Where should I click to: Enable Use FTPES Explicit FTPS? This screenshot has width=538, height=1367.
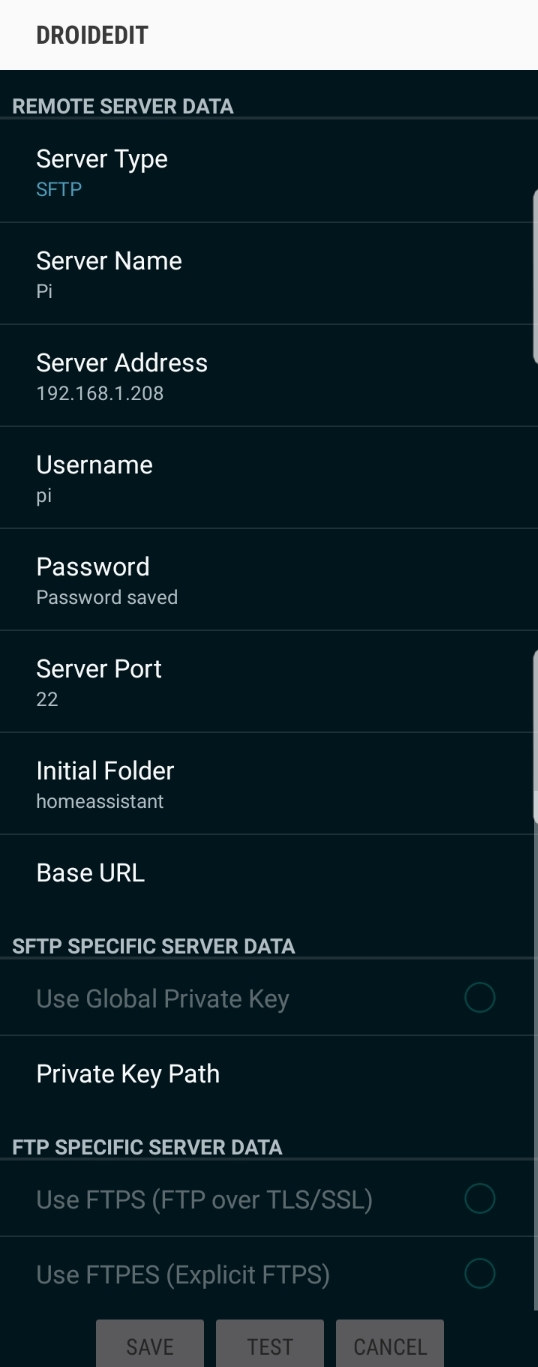480,1274
